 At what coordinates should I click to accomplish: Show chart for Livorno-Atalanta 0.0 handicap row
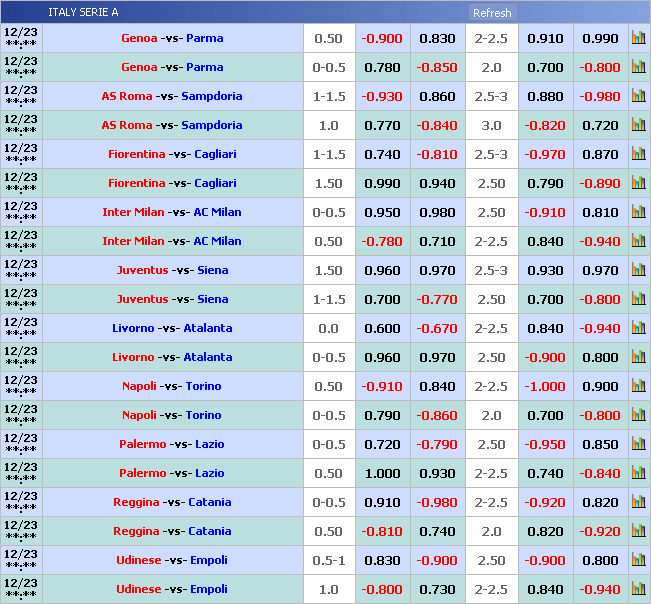[x=638, y=328]
